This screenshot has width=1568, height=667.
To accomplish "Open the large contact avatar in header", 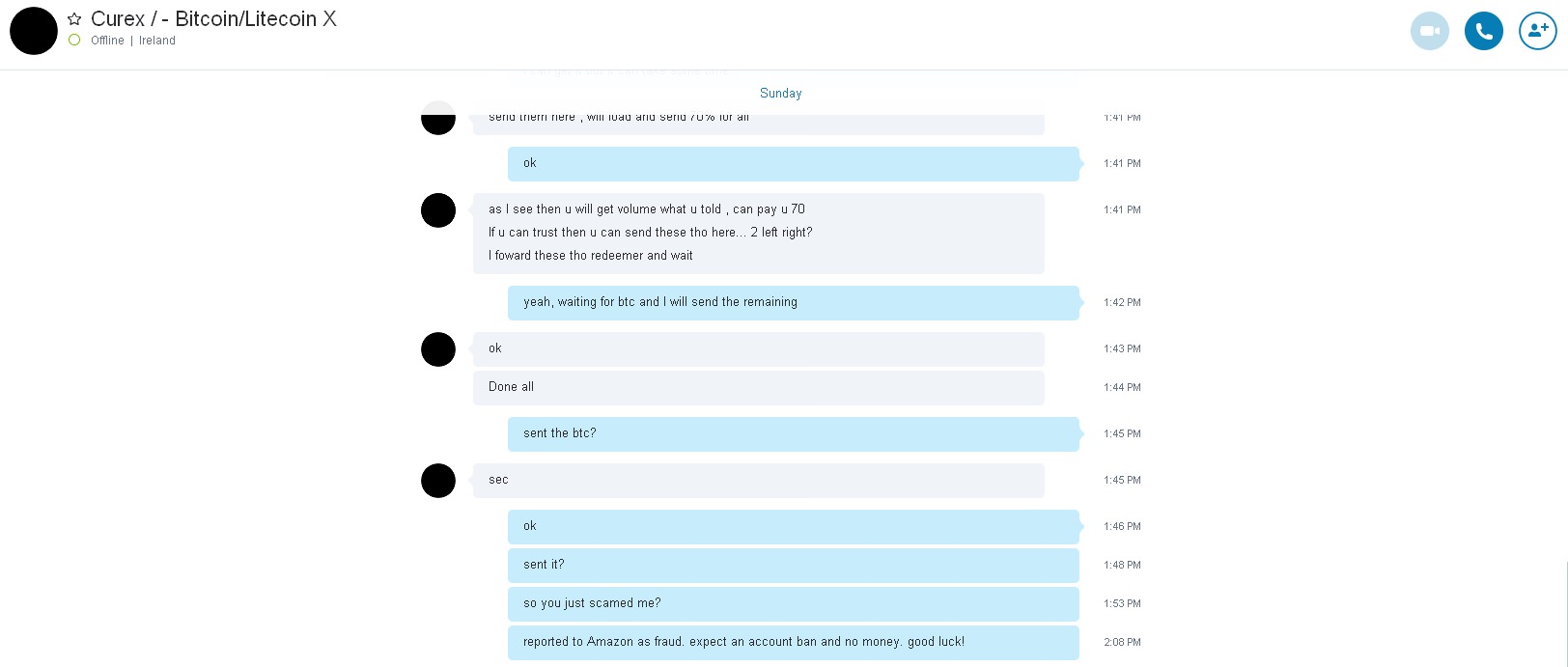I will 34,31.
